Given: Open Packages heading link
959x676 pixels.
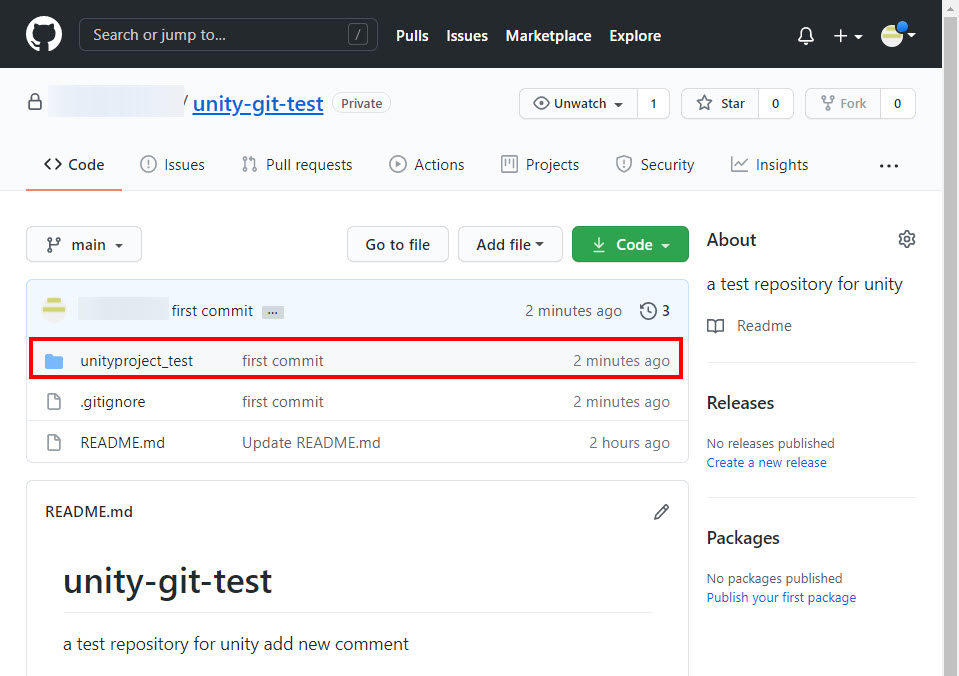Looking at the screenshot, I should coord(743,538).
